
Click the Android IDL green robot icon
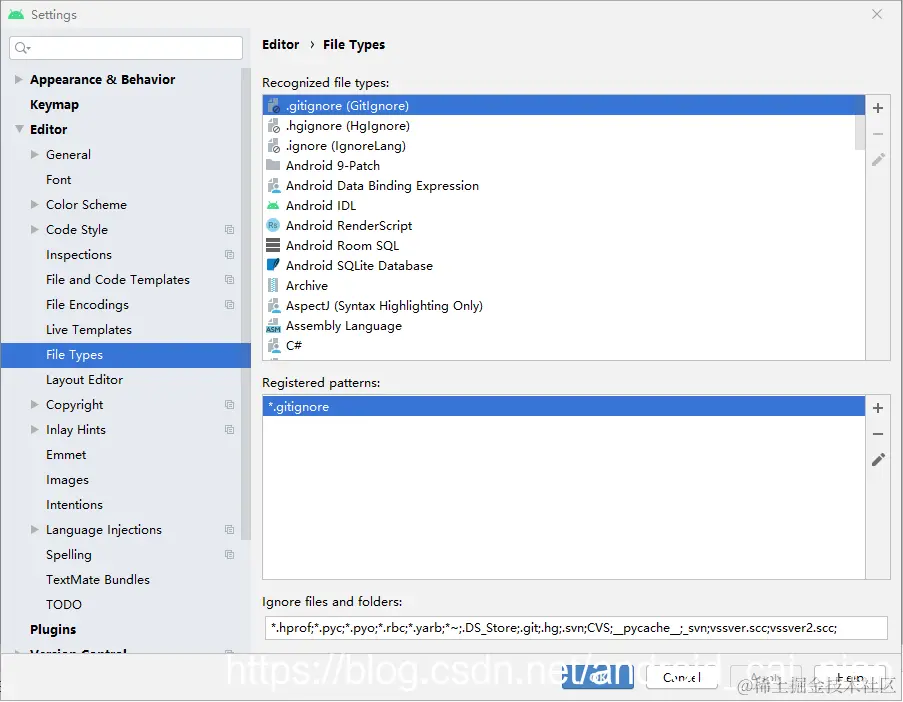click(273, 206)
